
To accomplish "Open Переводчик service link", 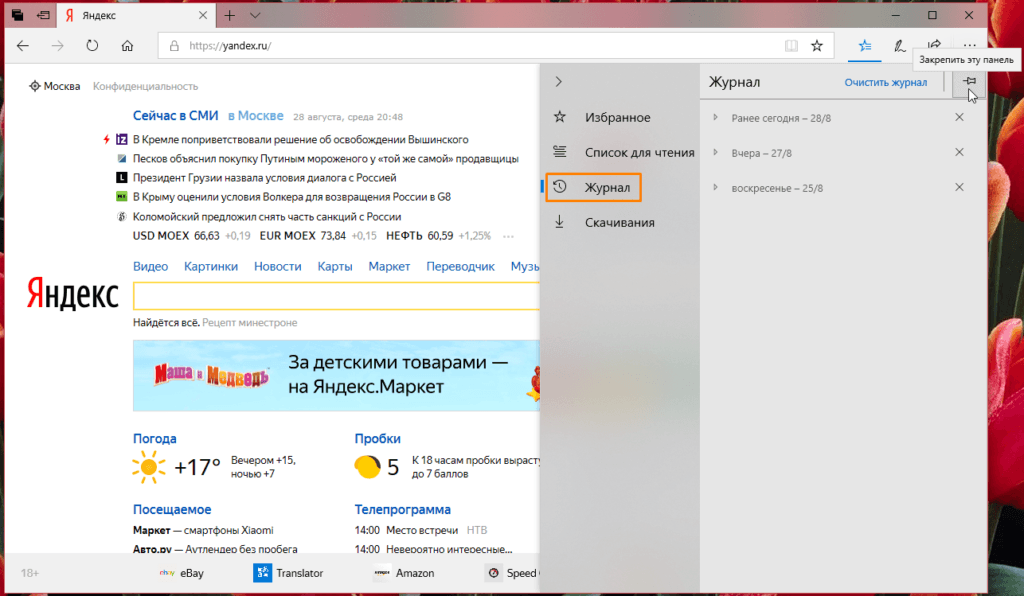I will coord(460,266).
